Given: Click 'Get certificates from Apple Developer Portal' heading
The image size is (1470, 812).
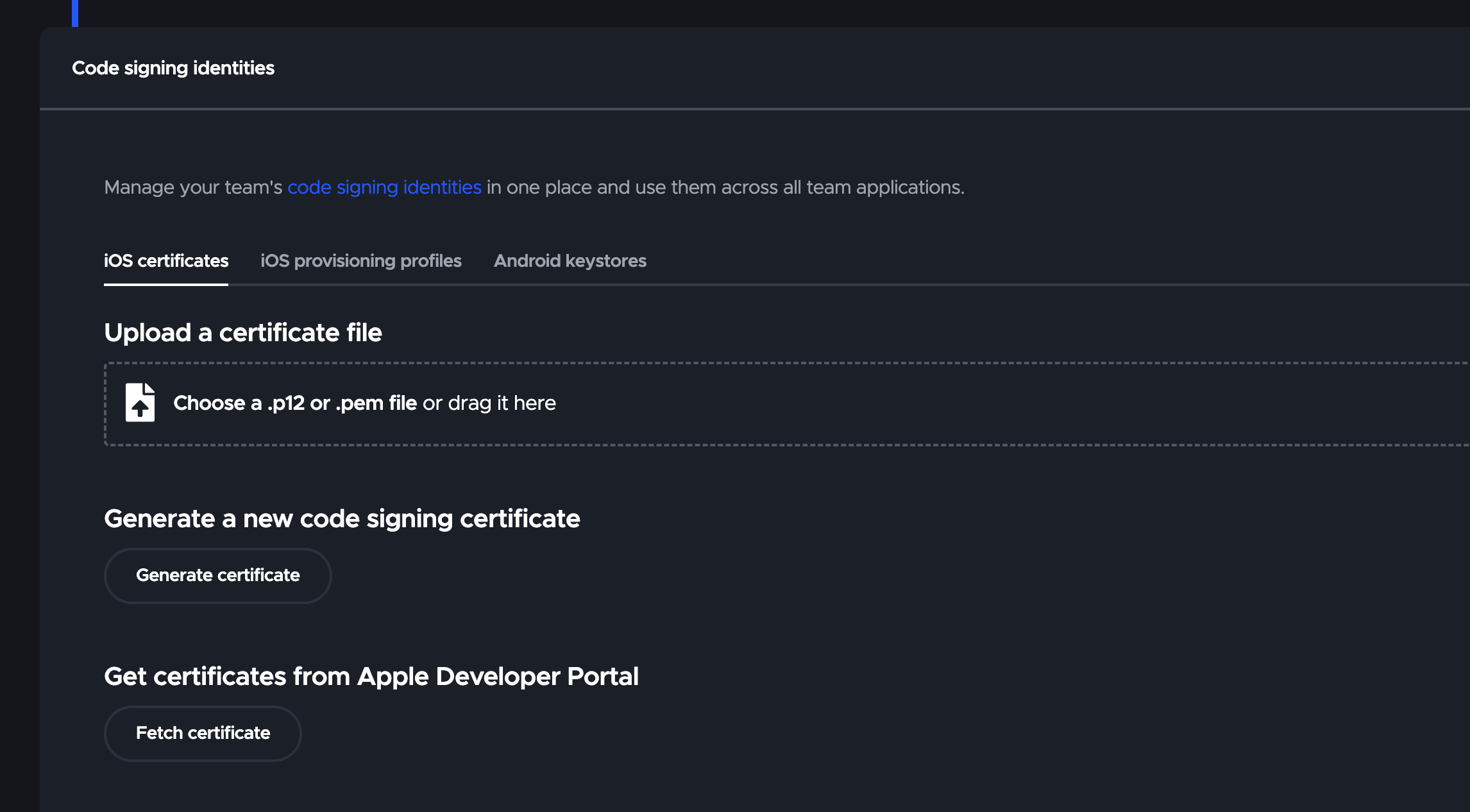Looking at the screenshot, I should [x=371, y=677].
